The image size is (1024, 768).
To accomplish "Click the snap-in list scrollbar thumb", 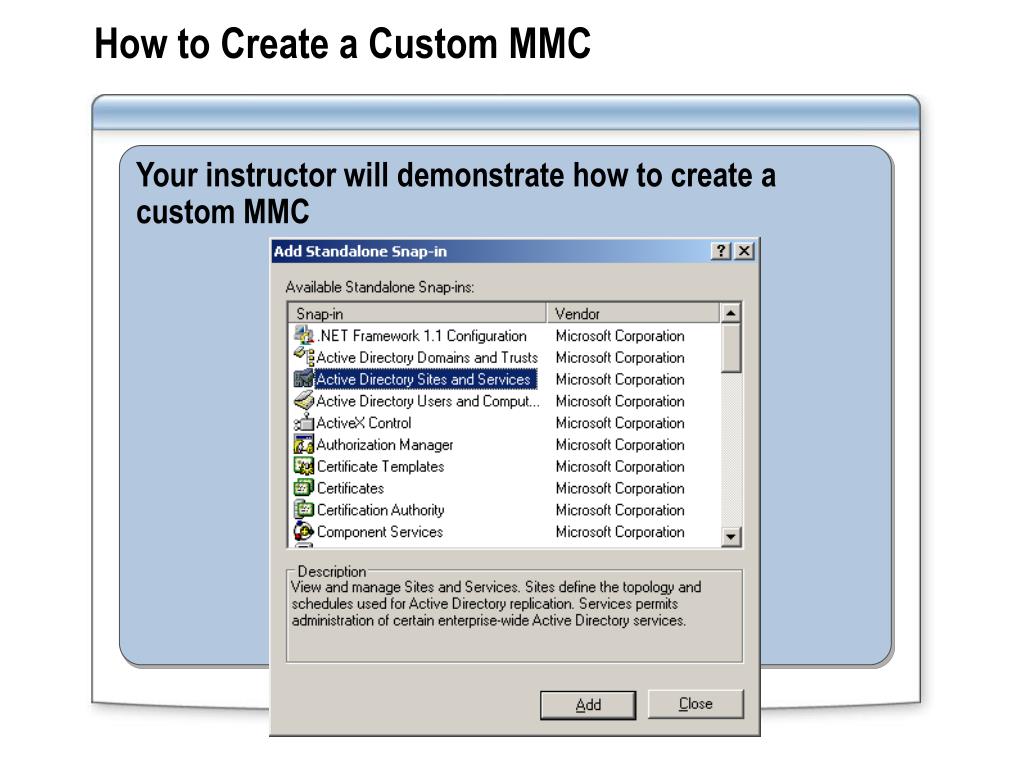I will 731,348.
